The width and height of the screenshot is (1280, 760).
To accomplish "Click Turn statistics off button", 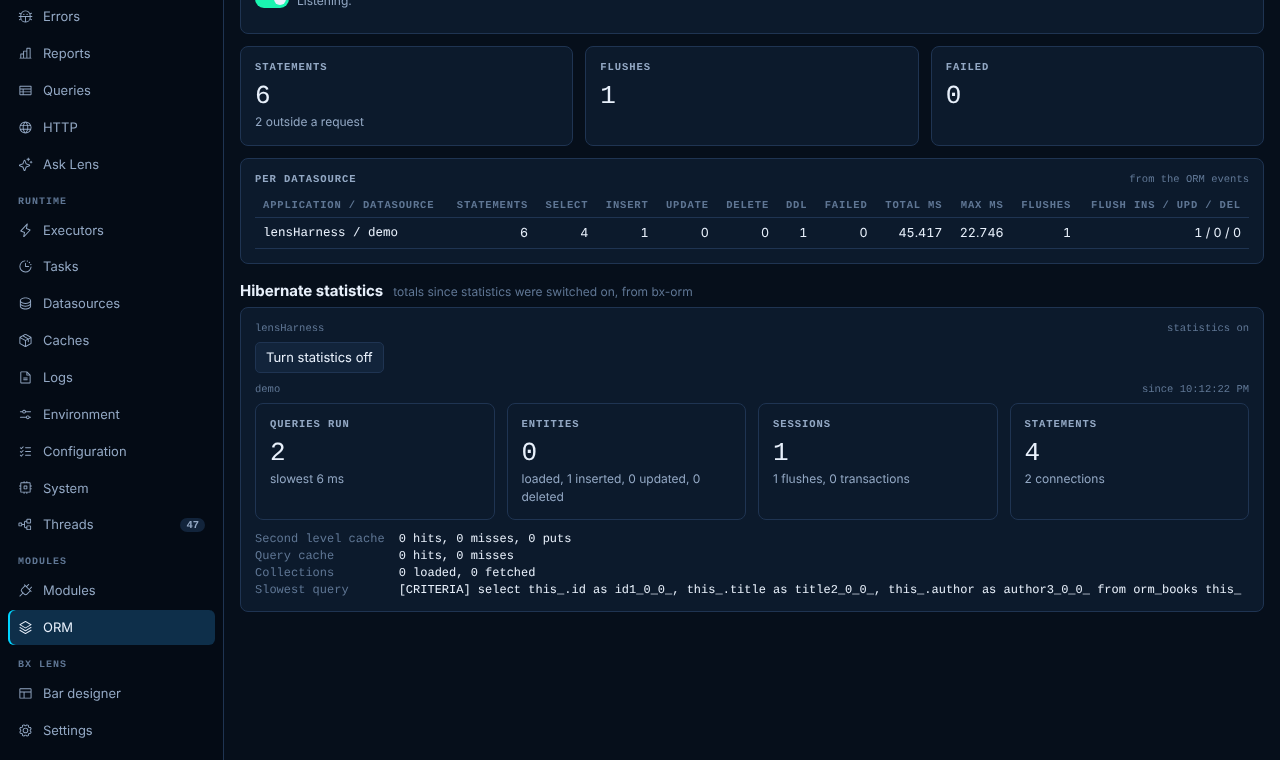I will pos(319,358).
